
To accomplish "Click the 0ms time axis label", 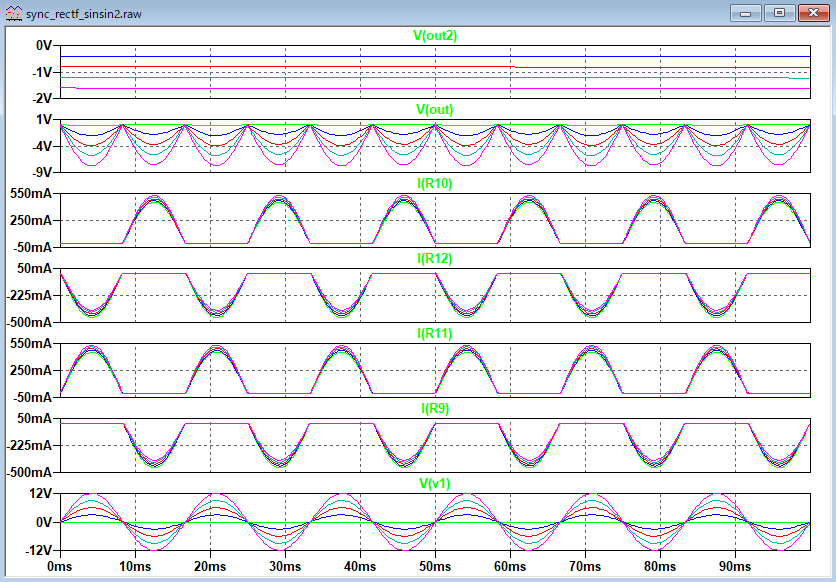I will [x=60, y=565].
